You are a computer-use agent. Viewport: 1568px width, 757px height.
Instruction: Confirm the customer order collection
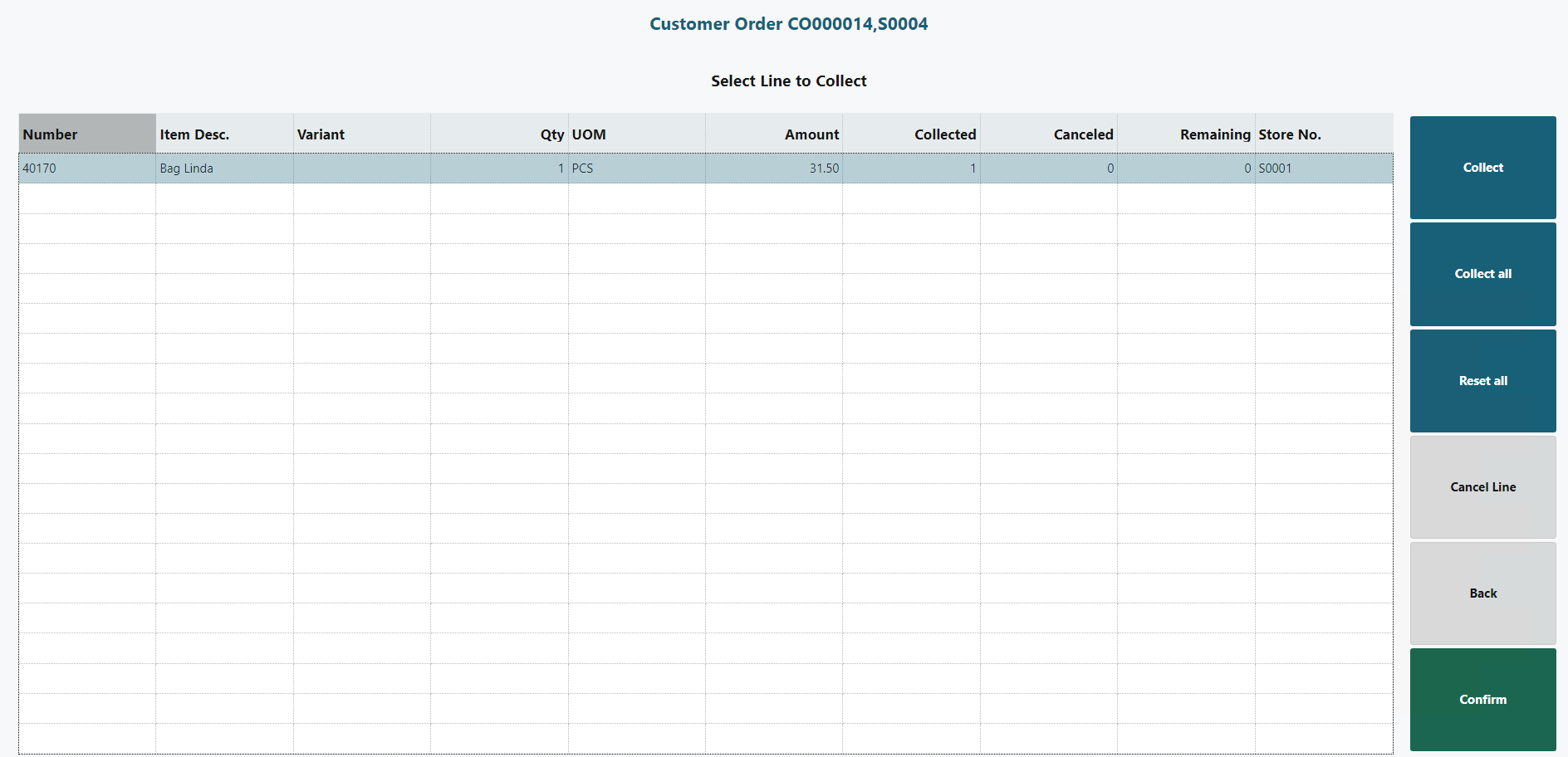click(x=1482, y=700)
